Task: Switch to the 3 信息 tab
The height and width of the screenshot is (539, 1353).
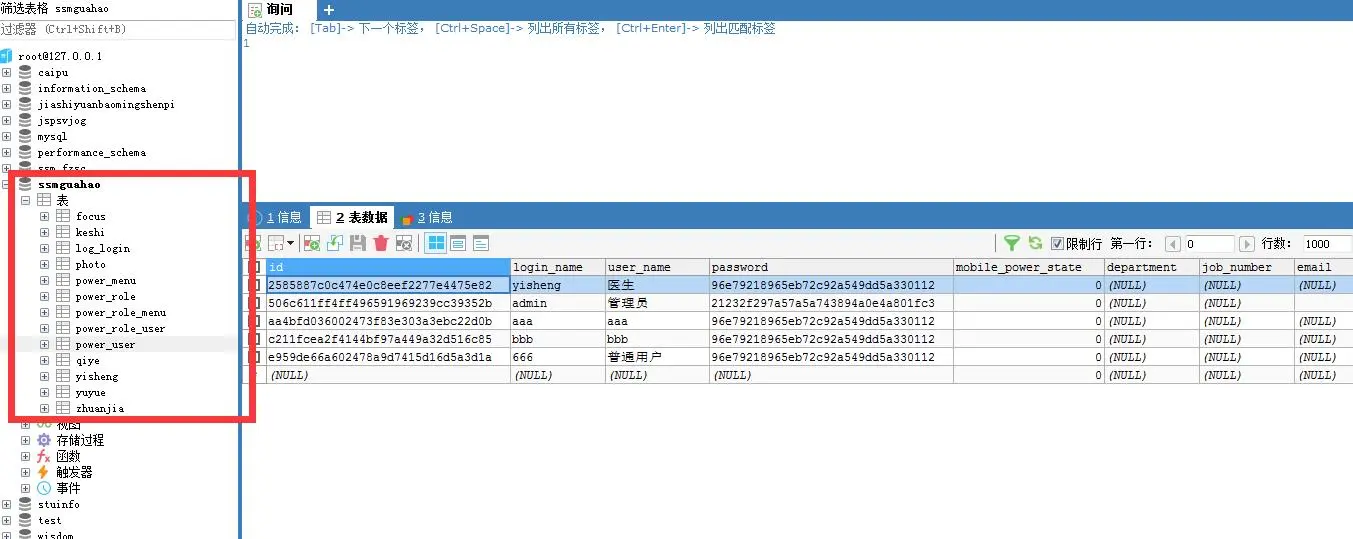Action: 427,217
